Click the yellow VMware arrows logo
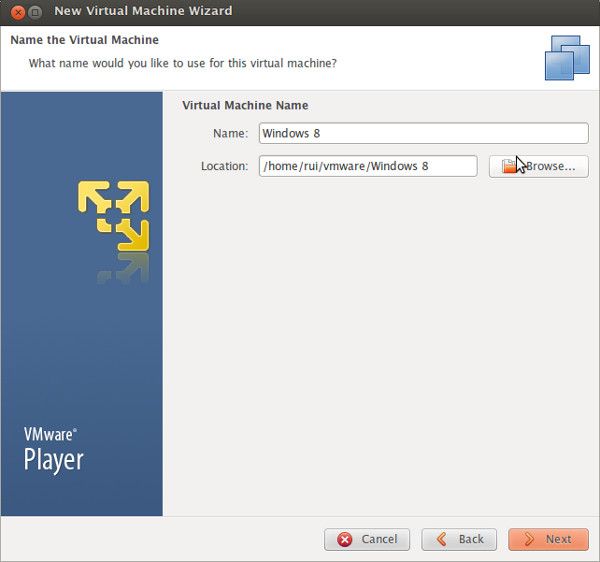Viewport: 600px width, 562px height. coord(113,215)
